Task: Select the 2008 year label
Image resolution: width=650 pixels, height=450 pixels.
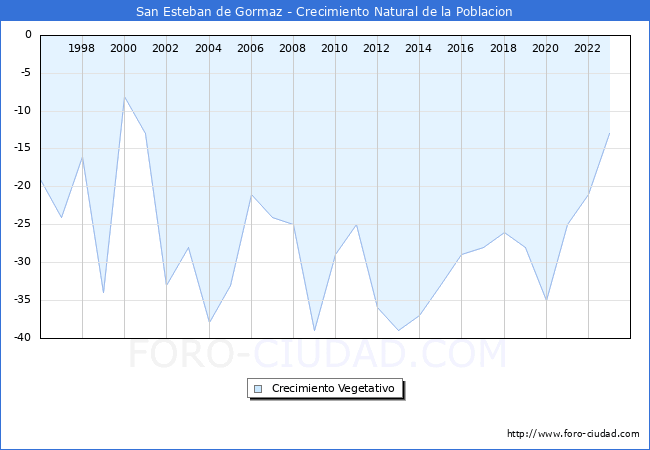Action: pos(292,48)
